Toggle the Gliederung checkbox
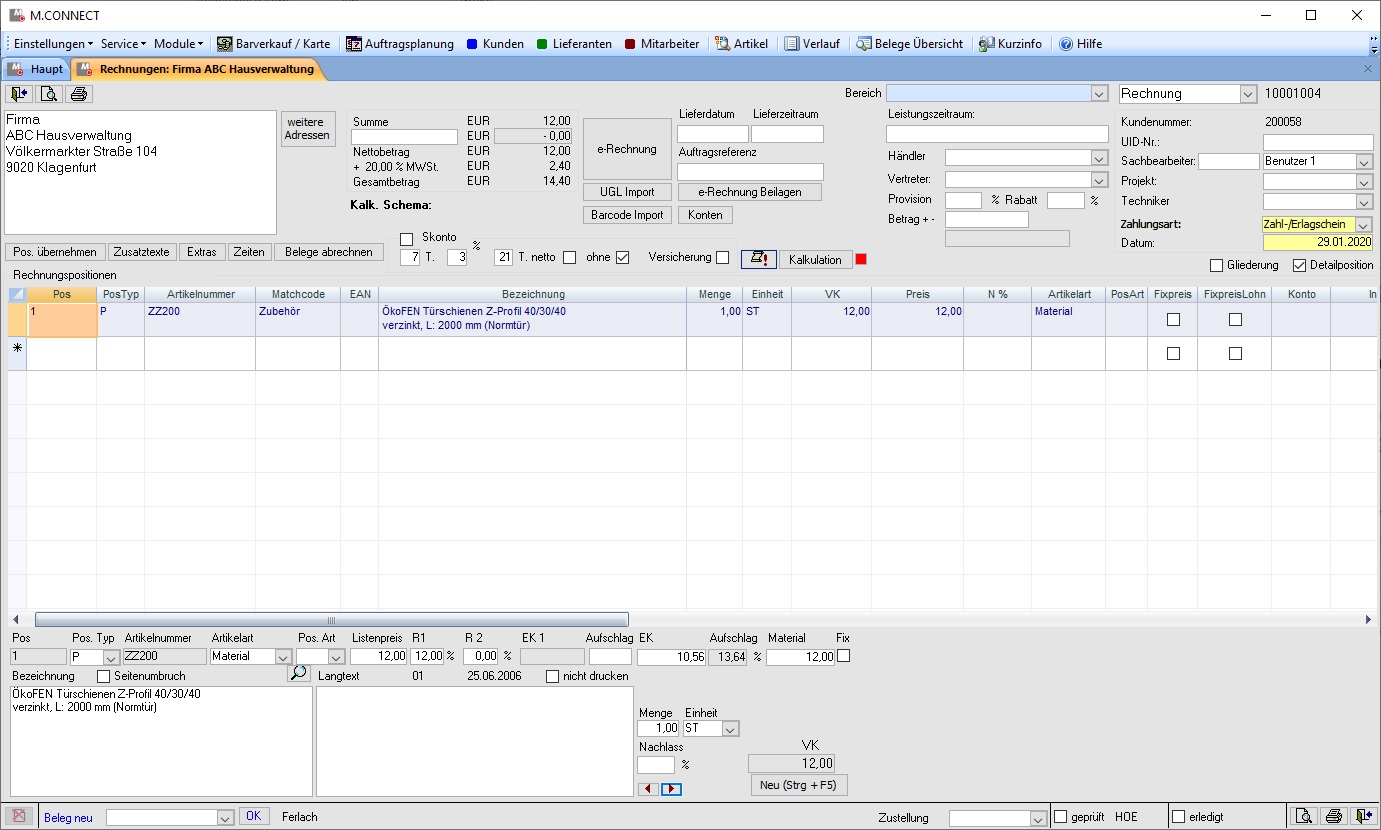The image size is (1381, 830). click(x=1216, y=265)
